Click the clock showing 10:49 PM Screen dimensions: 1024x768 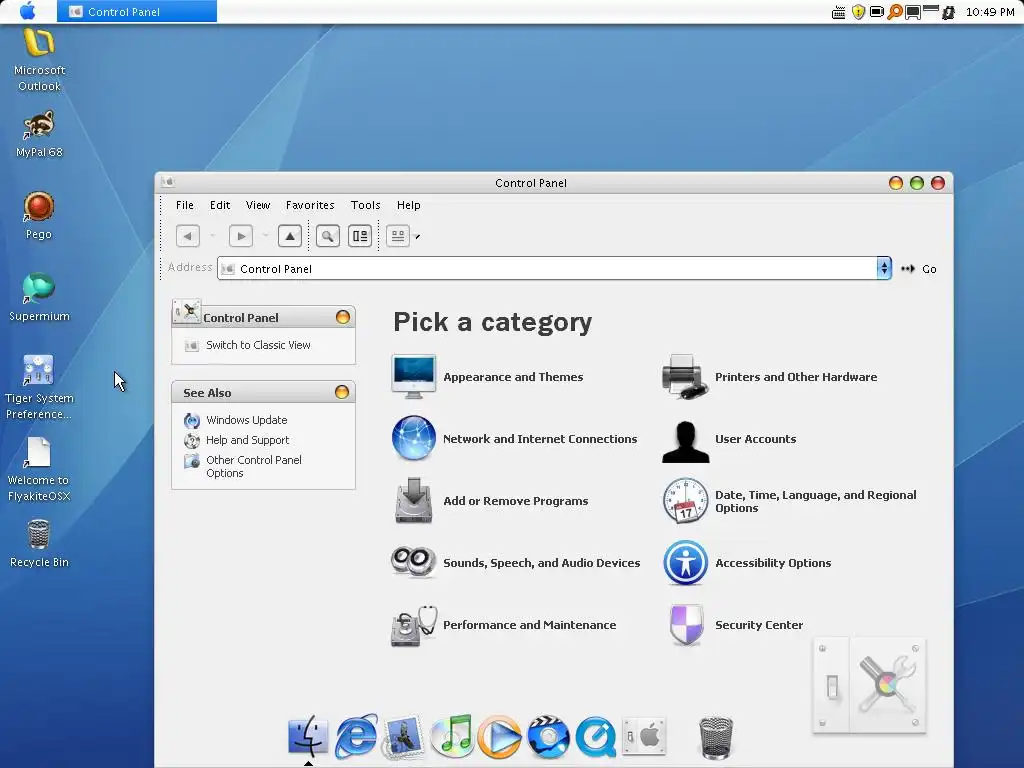pos(989,12)
